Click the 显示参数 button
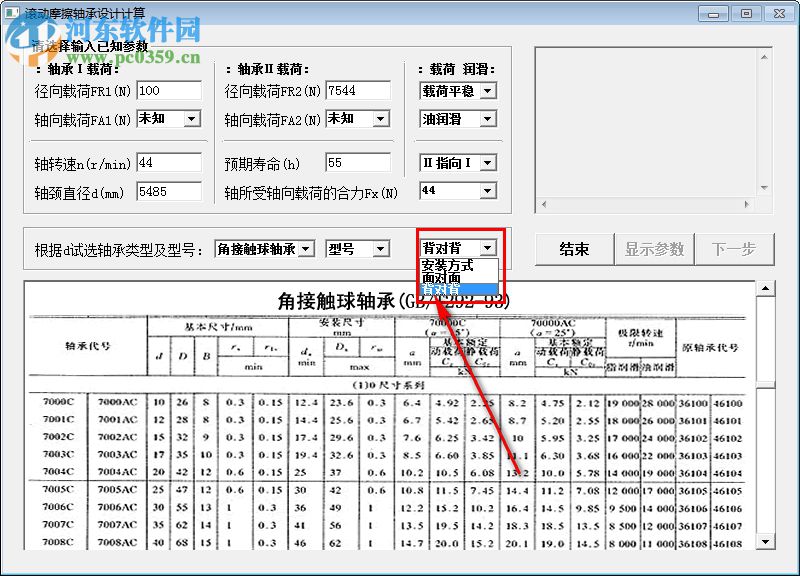The height and width of the screenshot is (576, 800). point(655,249)
